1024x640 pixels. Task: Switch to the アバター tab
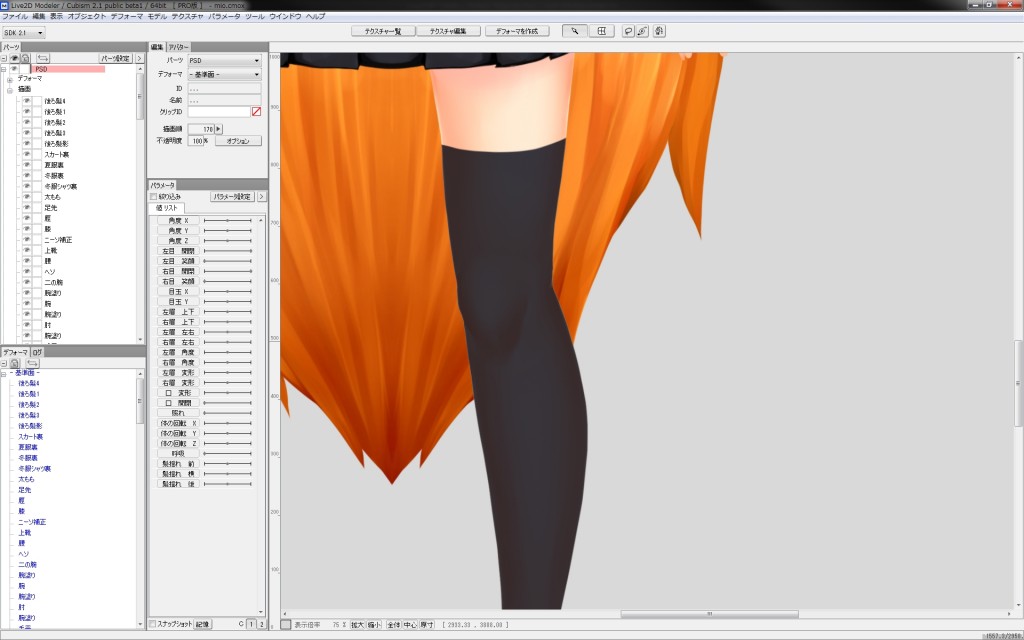[x=178, y=47]
